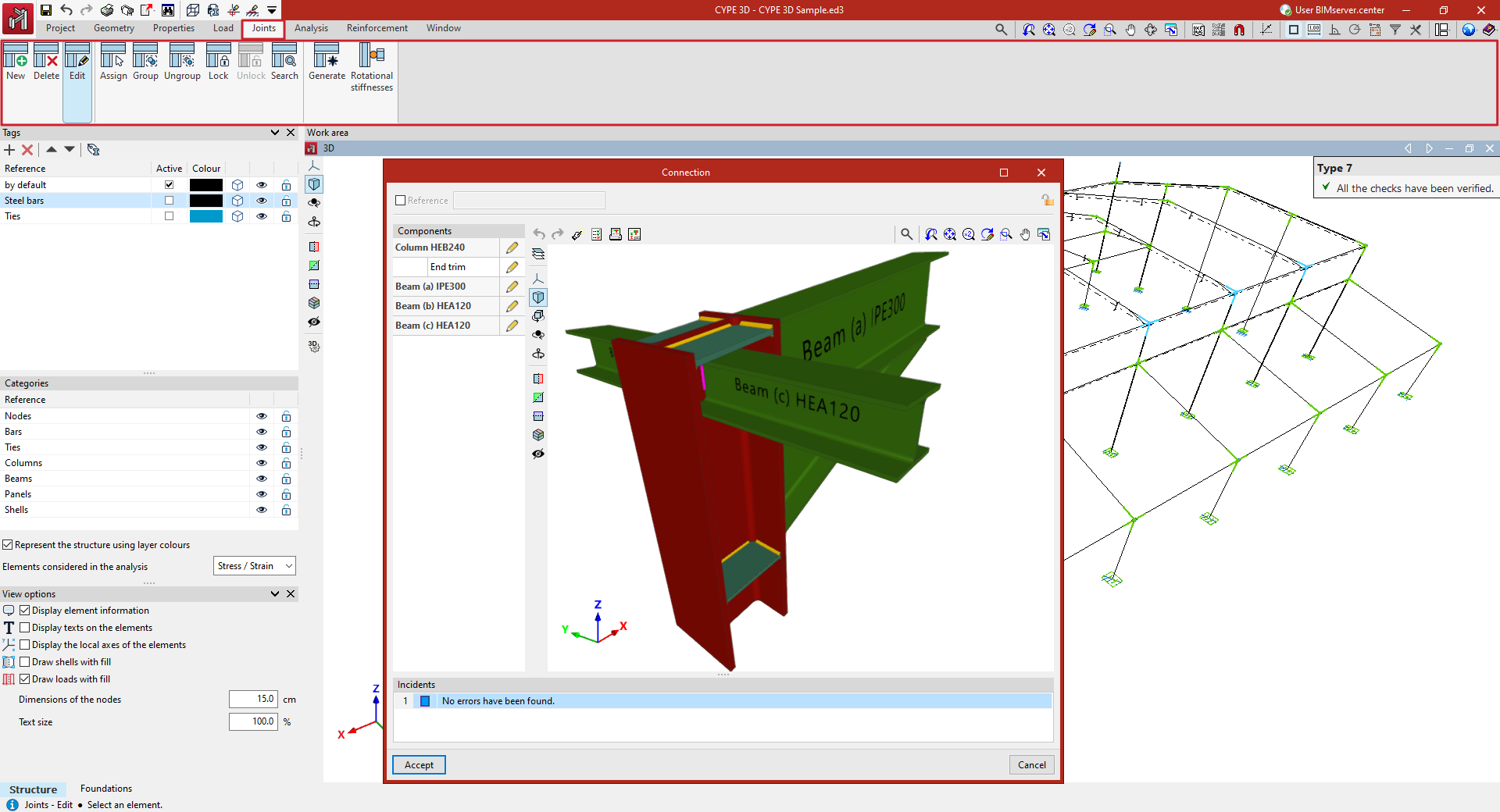1500x812 pixels.
Task: Click the Cancel button
Action: 1032,765
